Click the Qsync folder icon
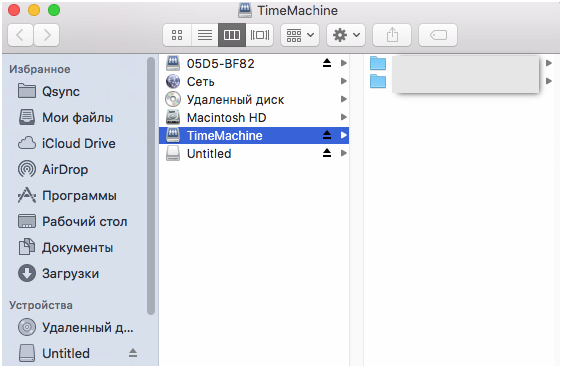 27,91
